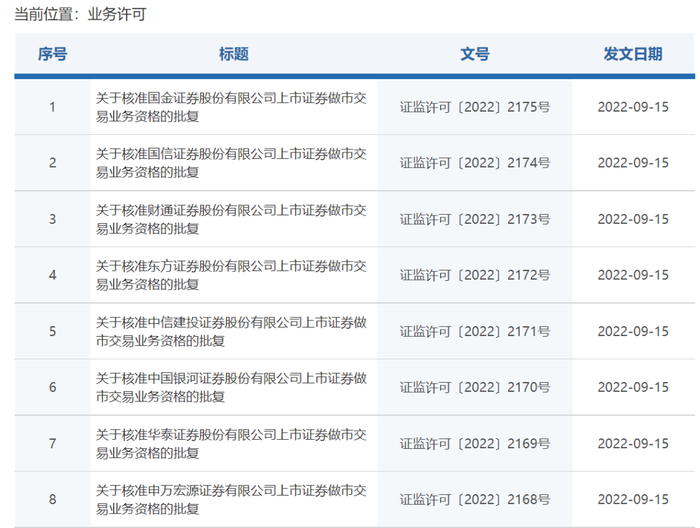Open the 华泰证券 market-making approval title
This screenshot has height=528, width=700.
231,443
